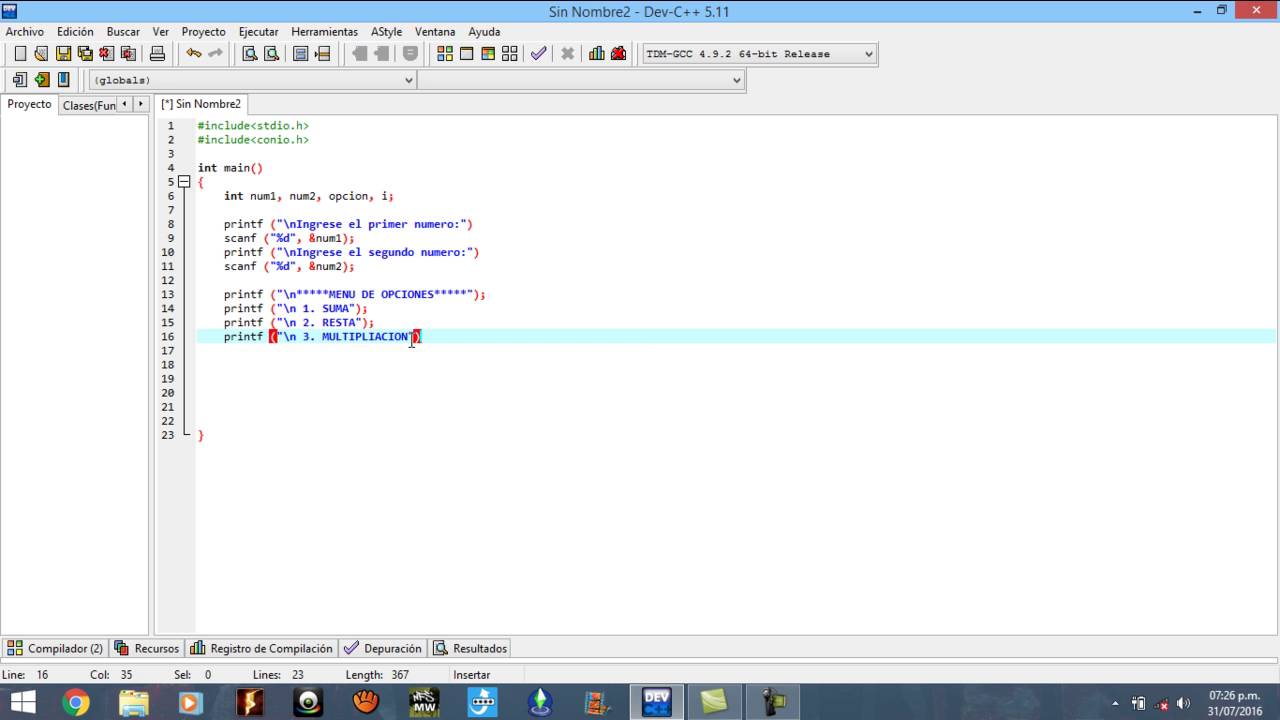Click line number 23 in gutter
The image size is (1280, 720).
point(167,435)
